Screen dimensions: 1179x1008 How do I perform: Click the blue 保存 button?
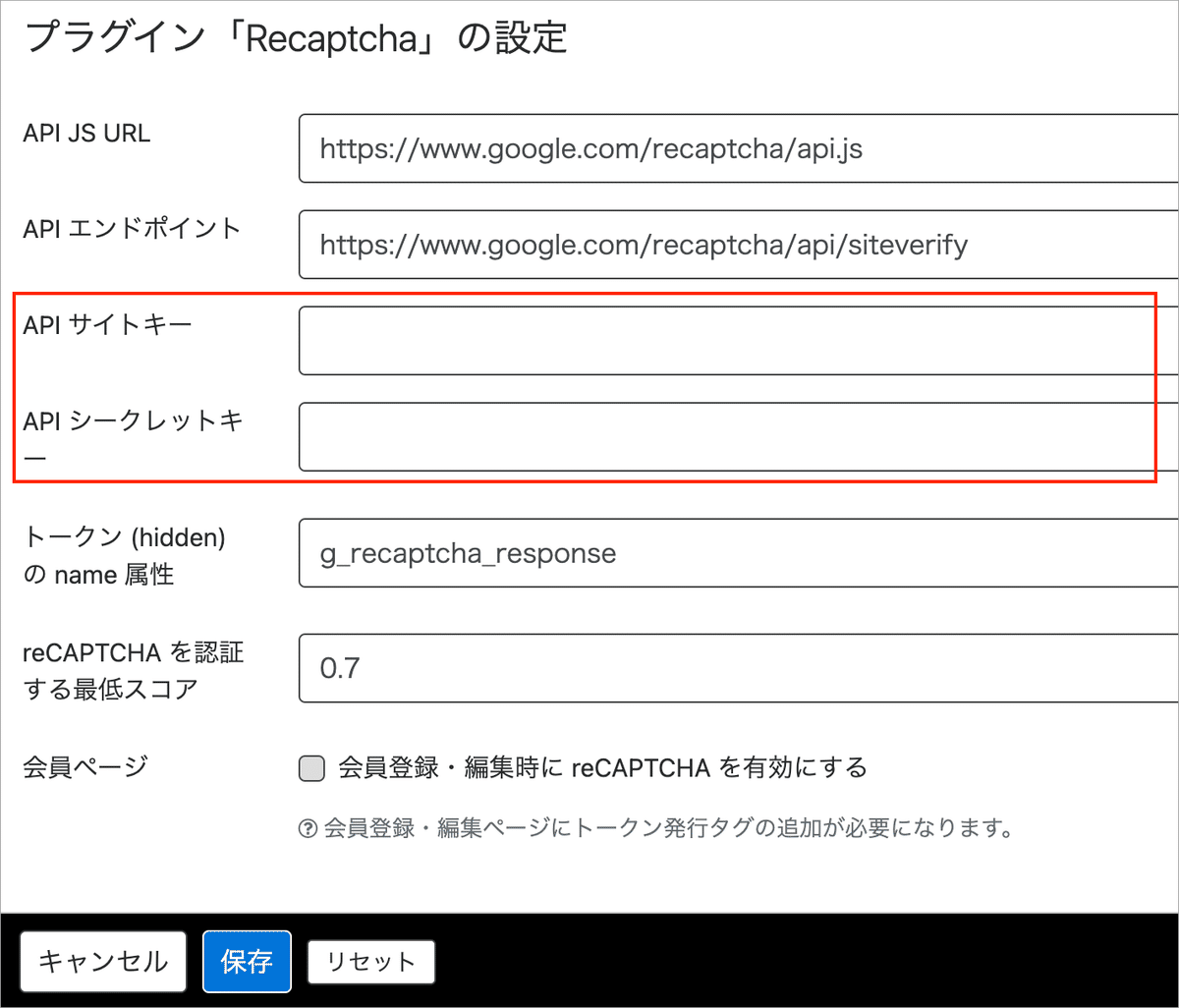click(x=247, y=962)
